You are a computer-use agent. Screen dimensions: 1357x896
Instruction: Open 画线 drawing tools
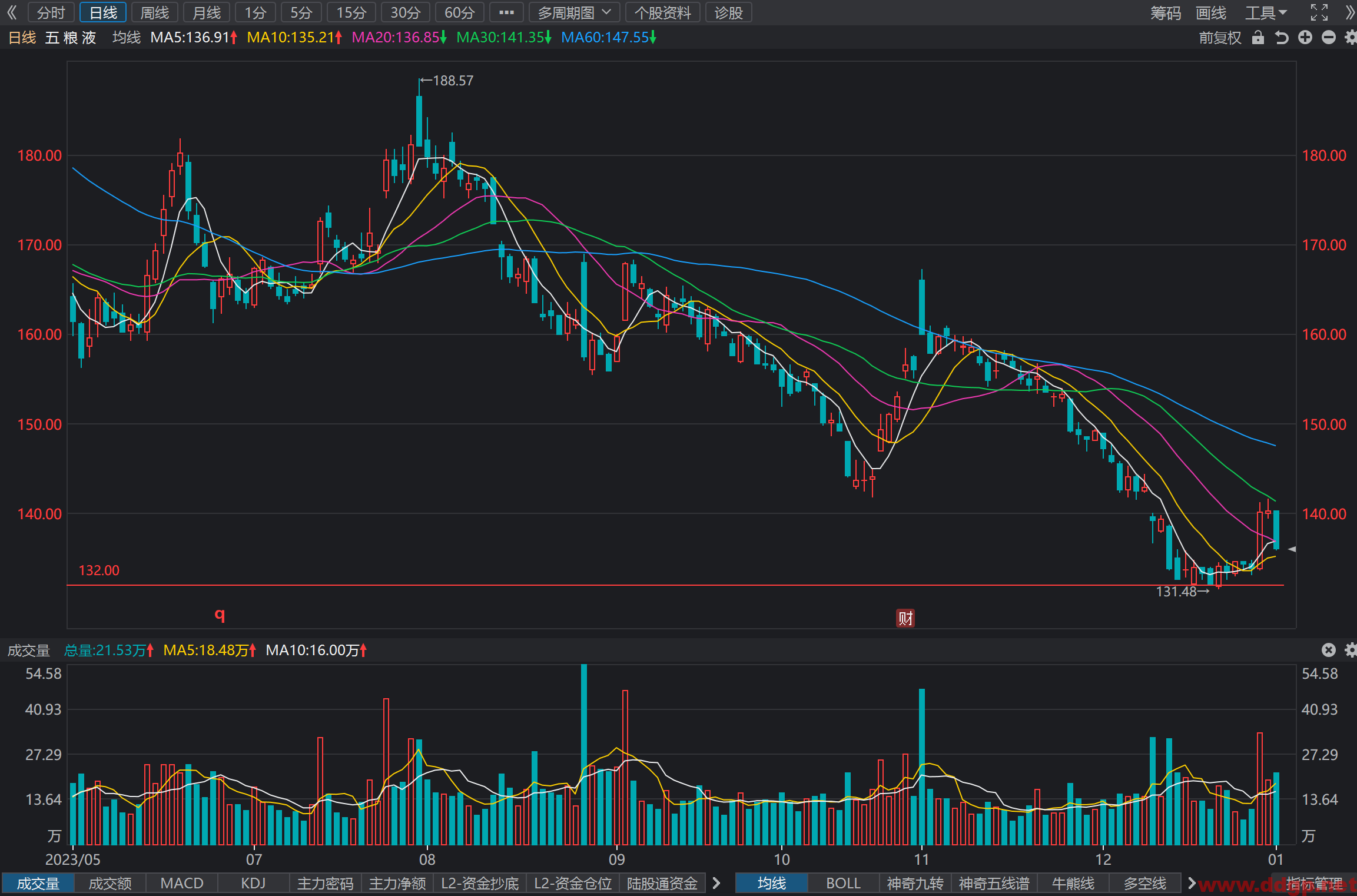[1211, 12]
